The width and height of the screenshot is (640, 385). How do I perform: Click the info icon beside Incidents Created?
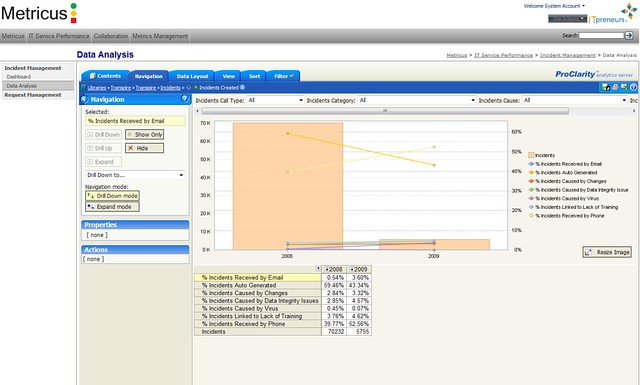pyautogui.click(x=242, y=87)
